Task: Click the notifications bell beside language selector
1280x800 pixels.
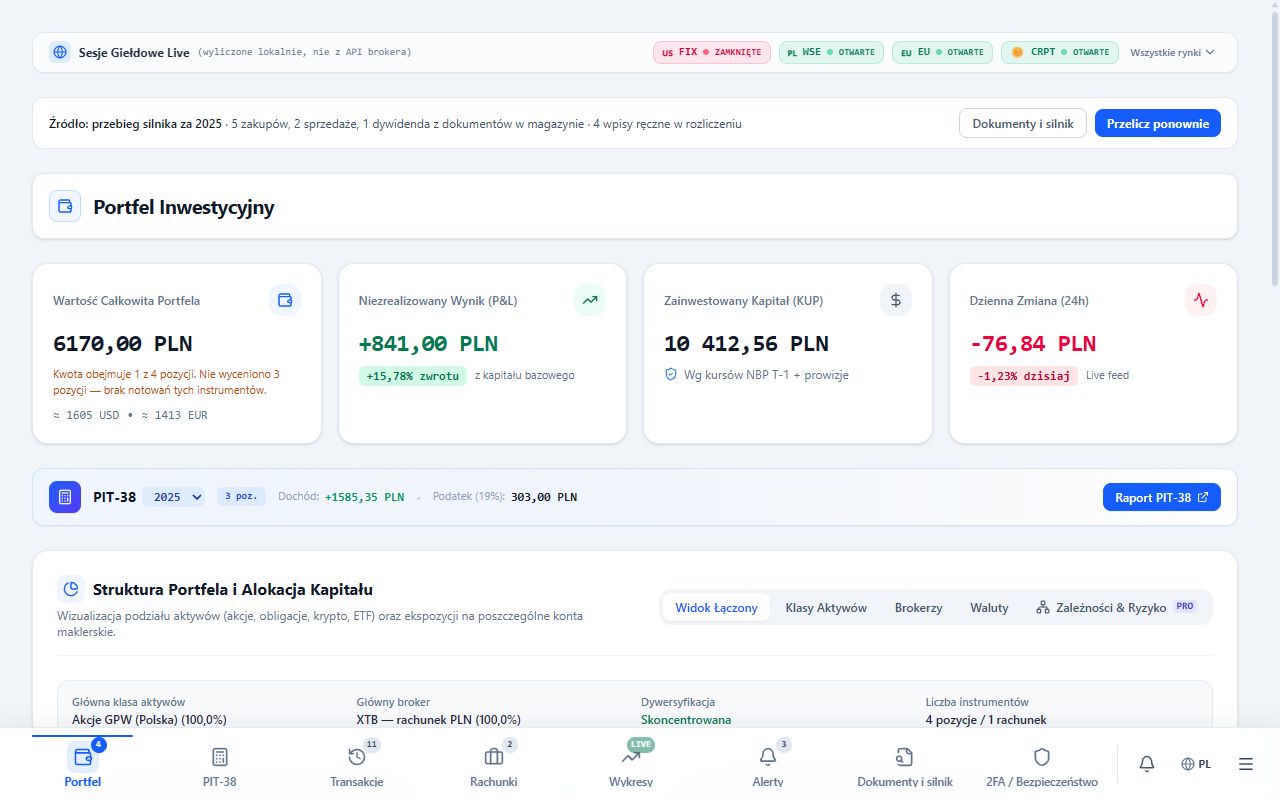Action: [1147, 764]
